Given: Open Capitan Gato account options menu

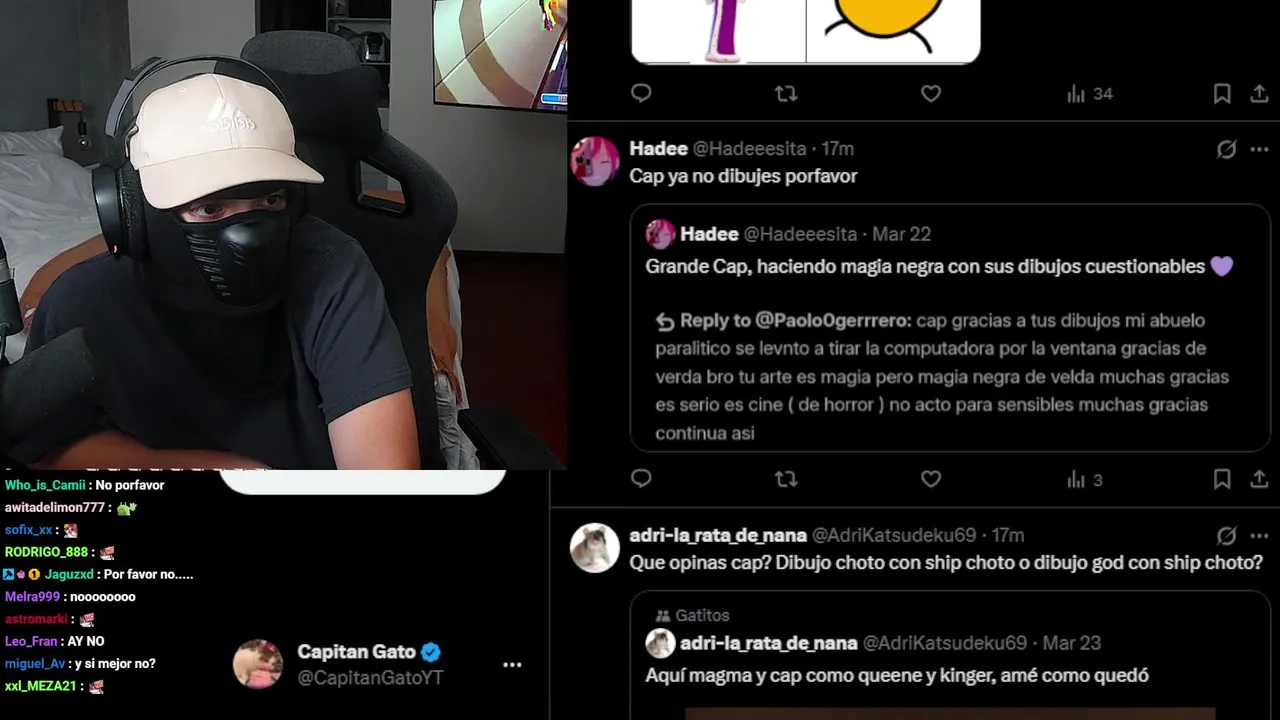Looking at the screenshot, I should [512, 664].
